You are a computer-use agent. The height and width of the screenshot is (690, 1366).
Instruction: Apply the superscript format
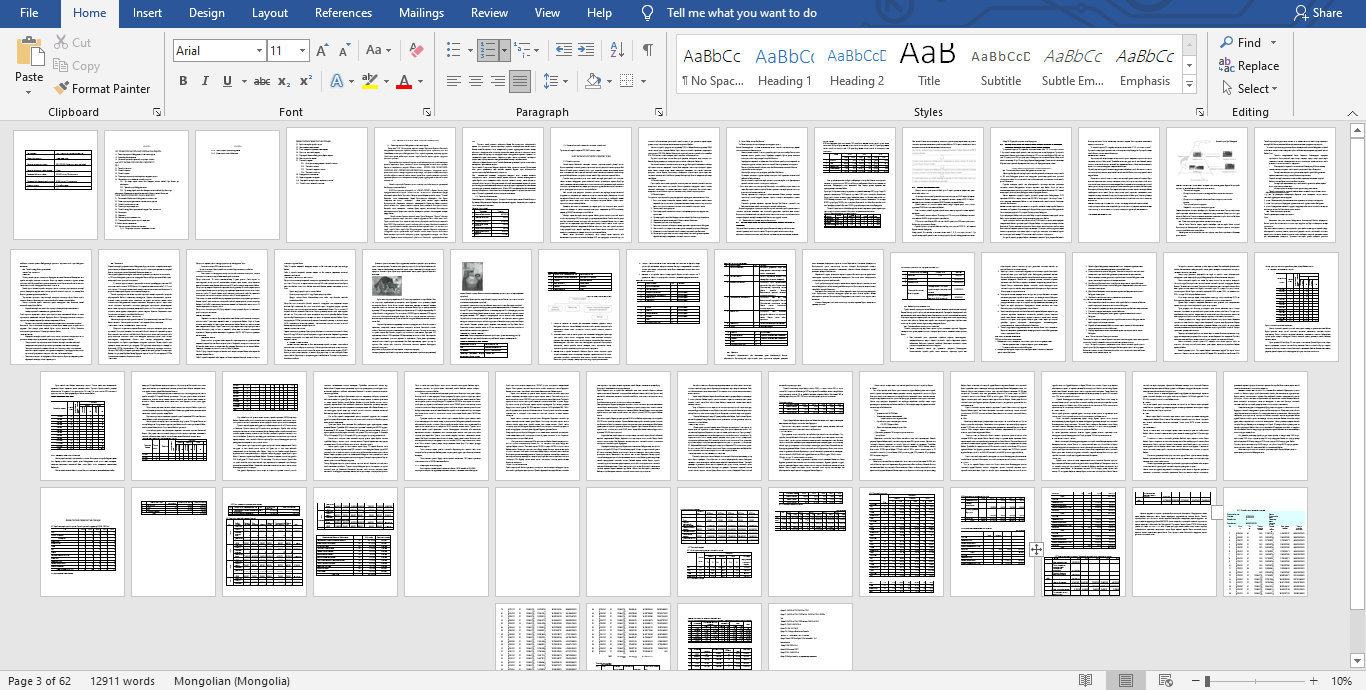point(306,81)
